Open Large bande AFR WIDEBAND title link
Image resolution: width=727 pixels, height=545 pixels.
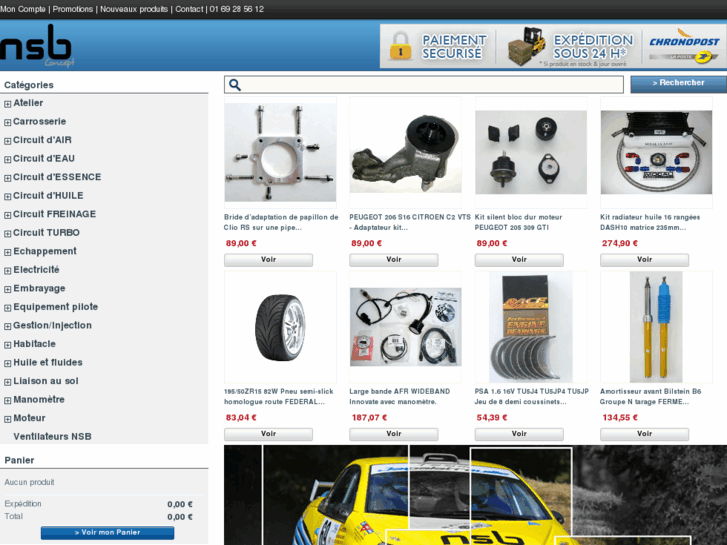pyautogui.click(x=400, y=397)
